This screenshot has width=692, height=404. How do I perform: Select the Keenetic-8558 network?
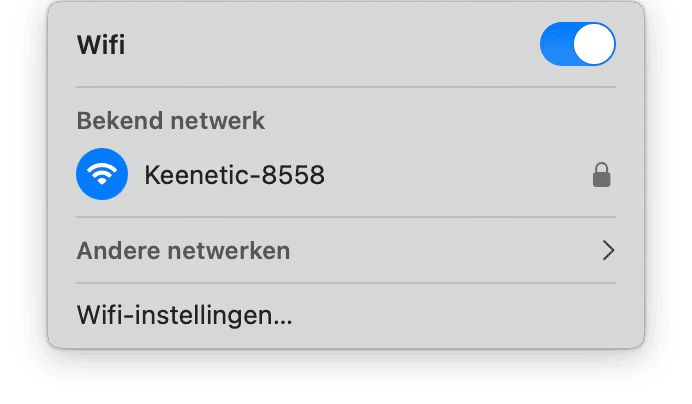click(346, 174)
